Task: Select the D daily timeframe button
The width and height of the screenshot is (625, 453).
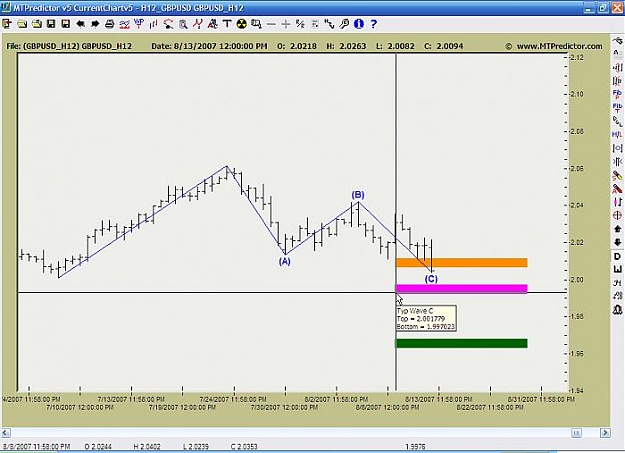Action: (617, 256)
